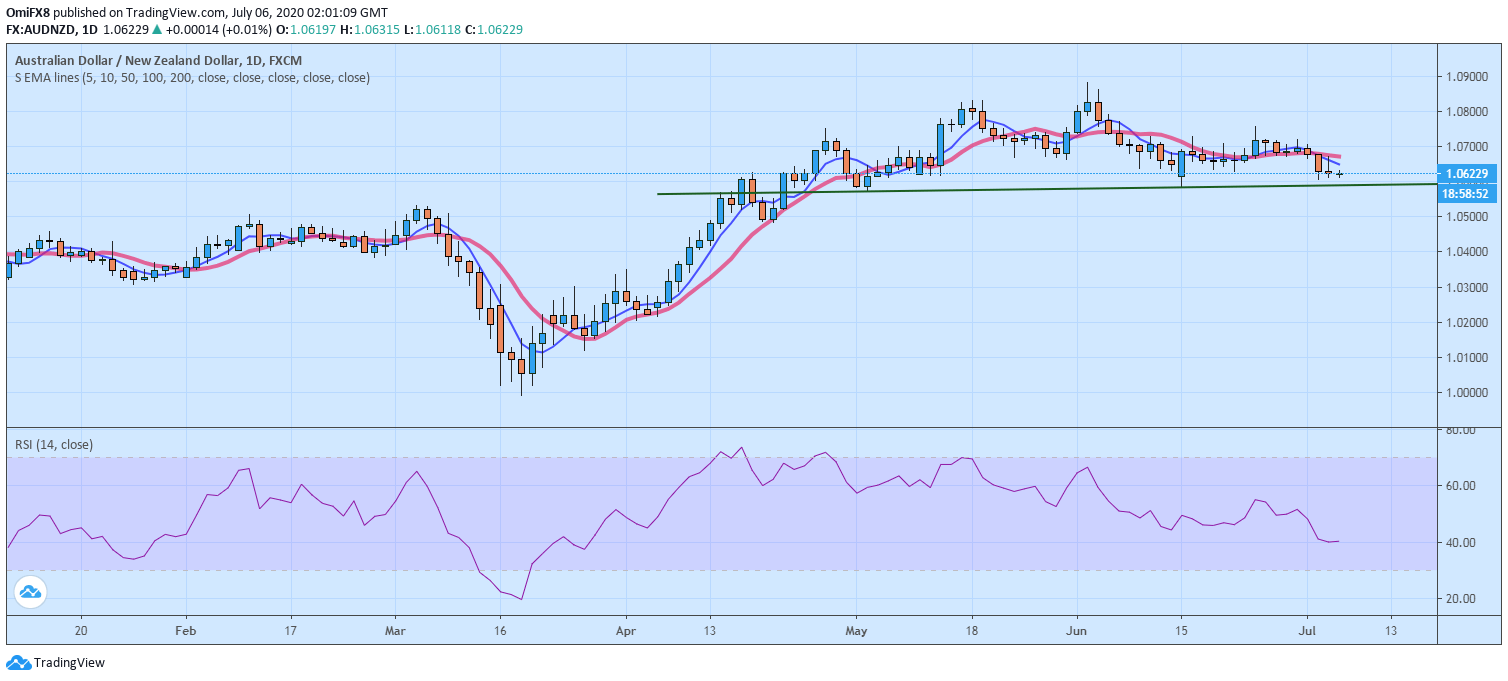Click the 'Apr' date label on time axis

tap(625, 631)
